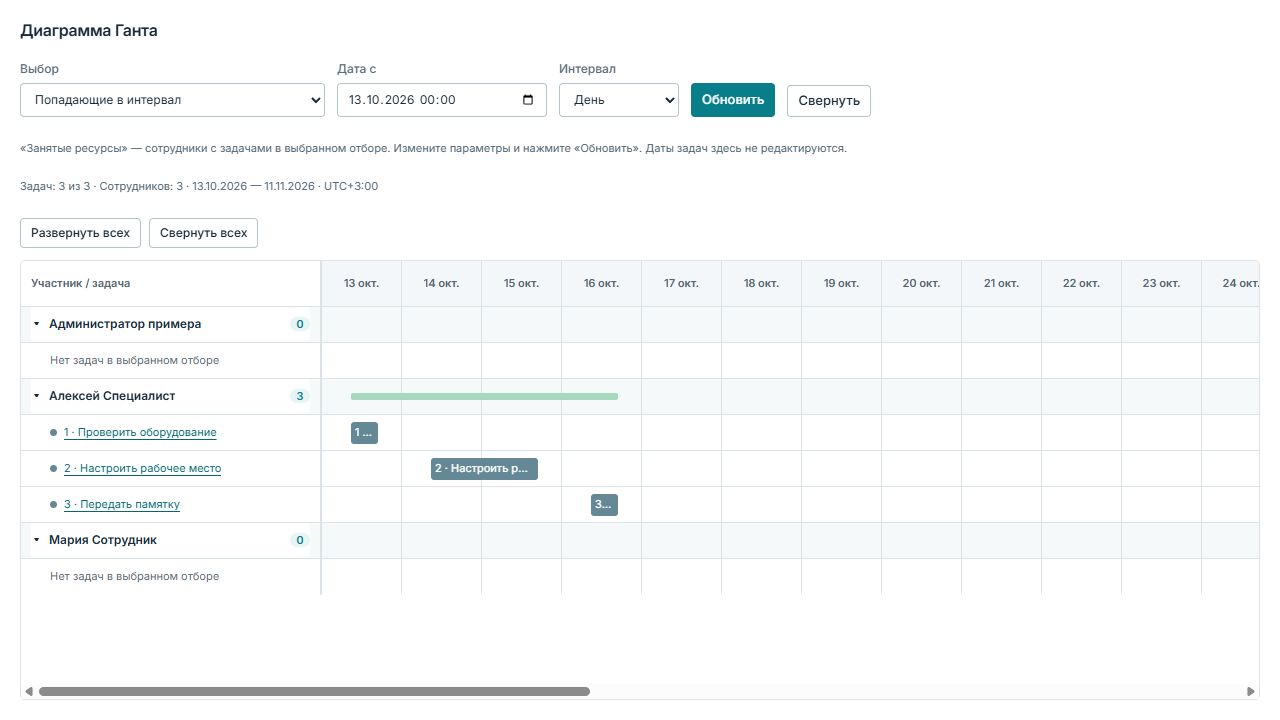The height and width of the screenshot is (720, 1280).
Task: Open the Интервал dropdown set to День
Action: click(x=619, y=100)
